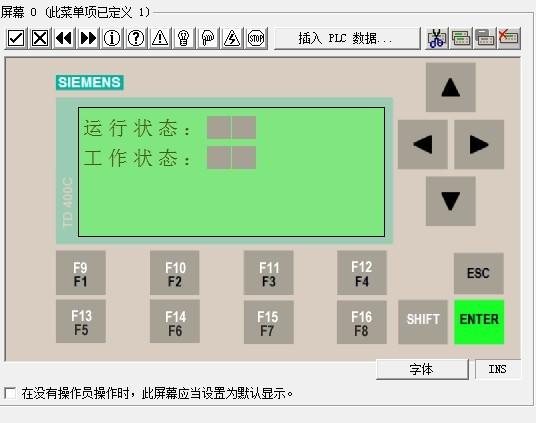536x423 pixels.
Task: Click the rewind double-left arrow icon
Action: coord(64,38)
